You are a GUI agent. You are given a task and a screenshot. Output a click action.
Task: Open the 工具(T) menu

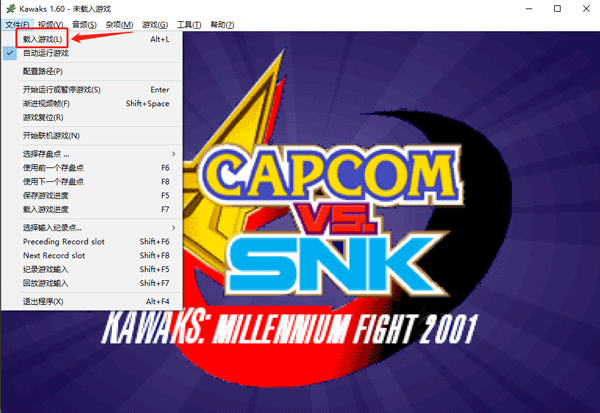click(x=189, y=24)
